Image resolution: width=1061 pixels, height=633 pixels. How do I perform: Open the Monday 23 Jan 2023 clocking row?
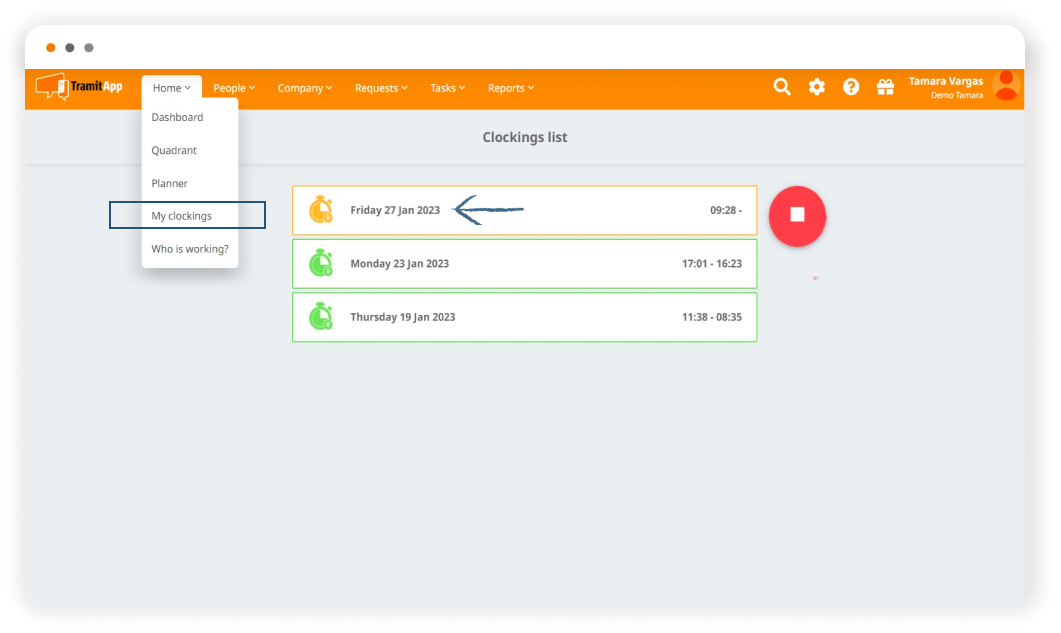click(524, 264)
